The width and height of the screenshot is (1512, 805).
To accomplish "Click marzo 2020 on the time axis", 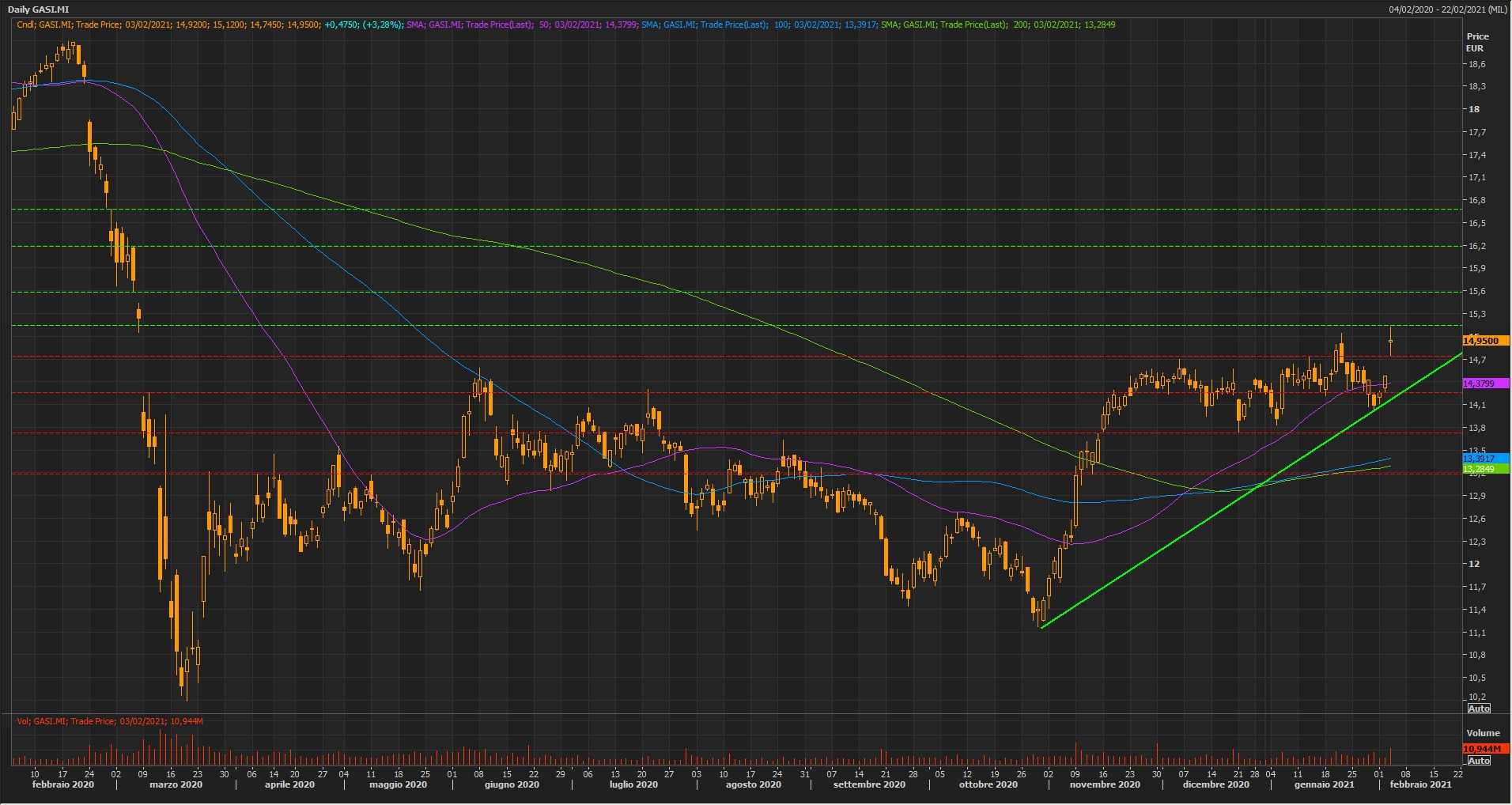I will tap(176, 784).
